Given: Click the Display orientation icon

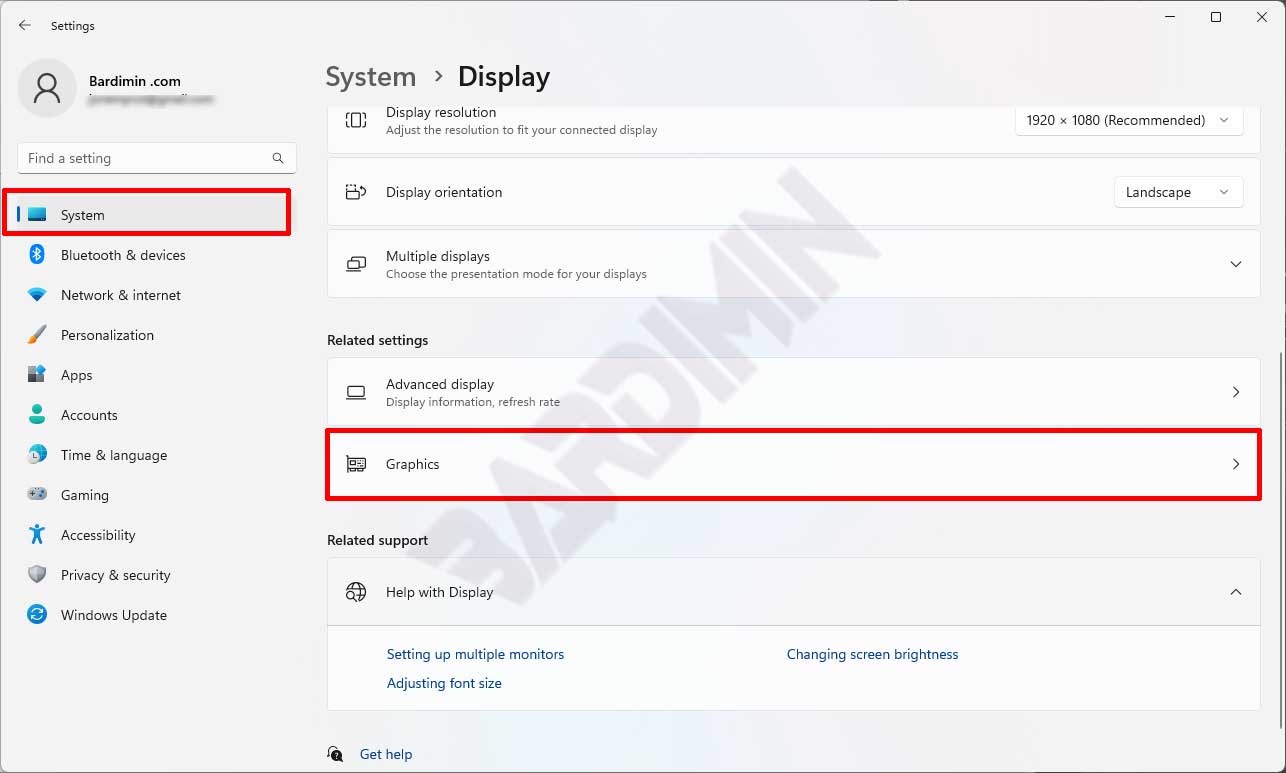Looking at the screenshot, I should click(355, 192).
